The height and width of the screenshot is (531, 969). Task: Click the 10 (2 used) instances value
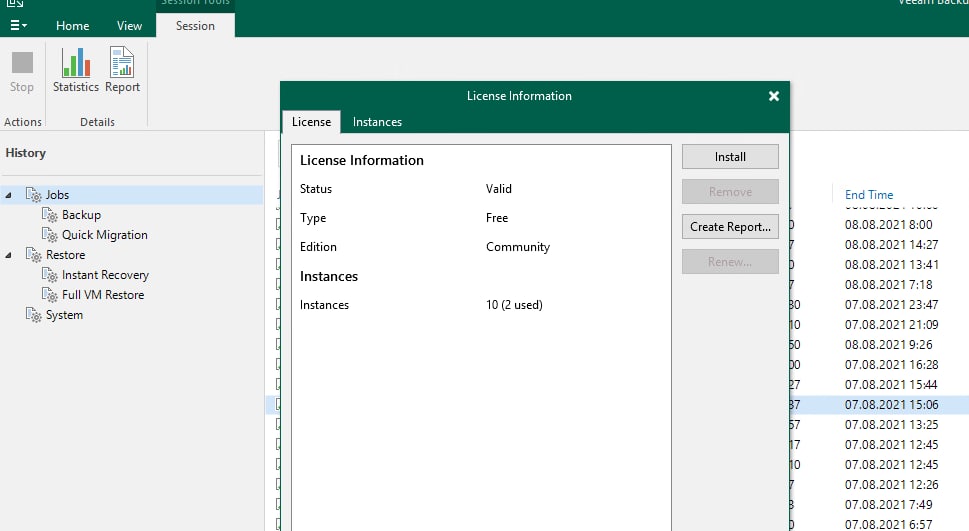[514, 305]
